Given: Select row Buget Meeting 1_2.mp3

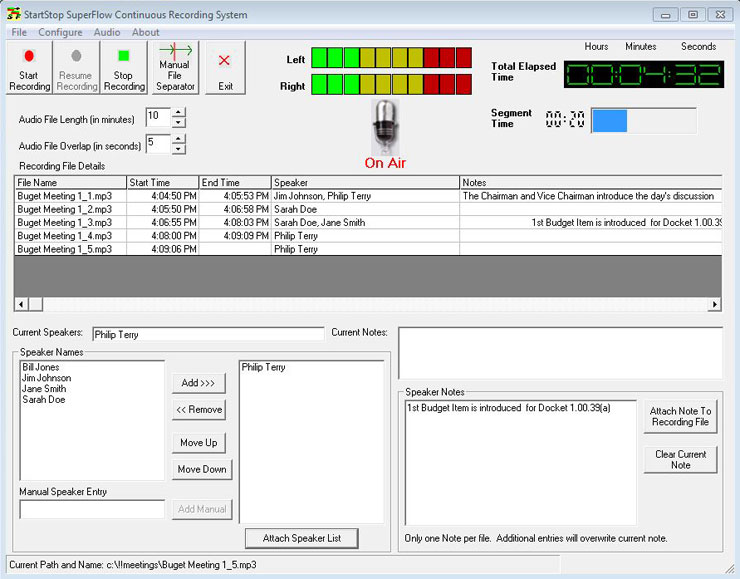Looking at the screenshot, I should click(x=368, y=209).
